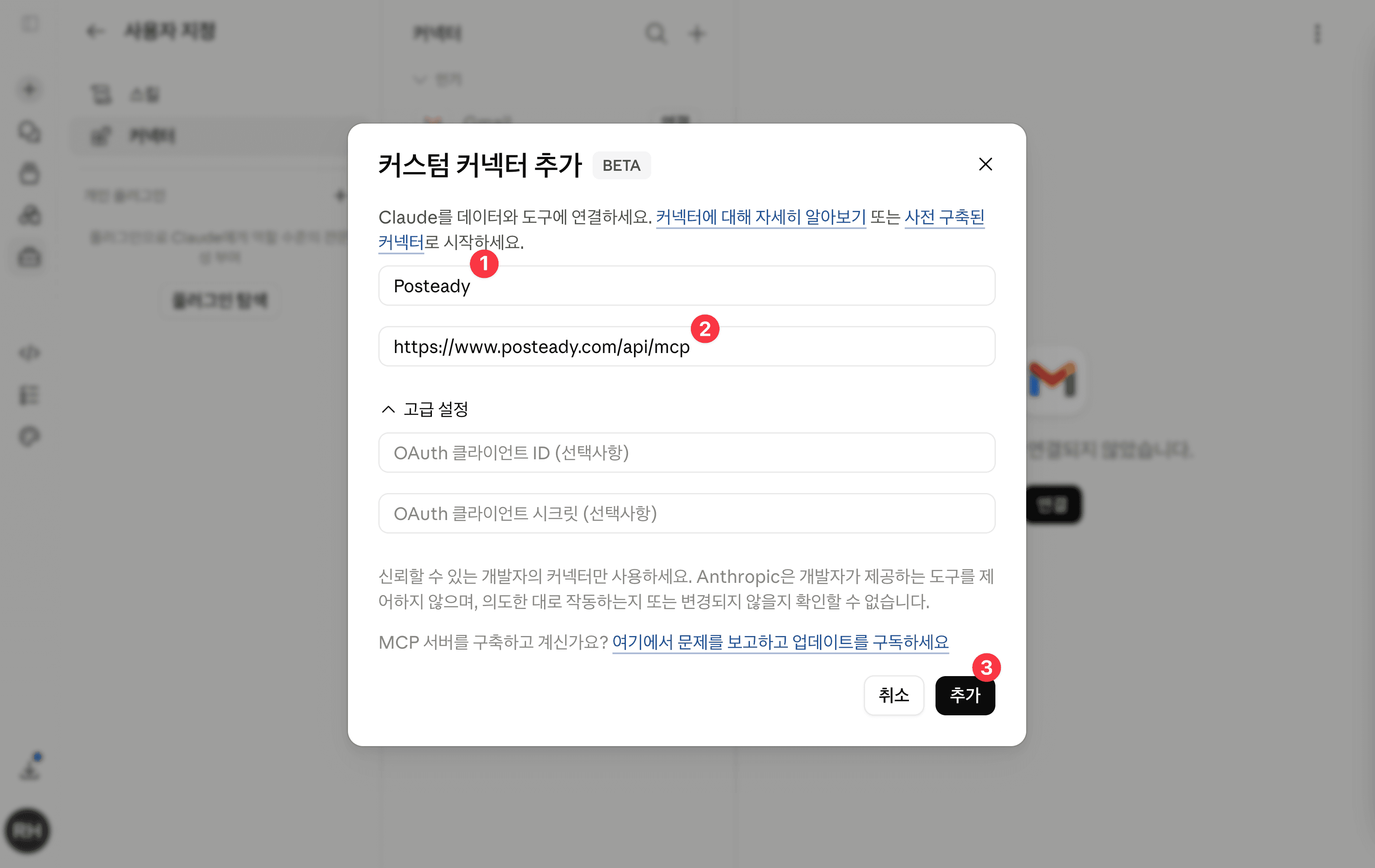Click the 취소 cancel button
This screenshot has height=868, width=1375.
pyautogui.click(x=894, y=695)
